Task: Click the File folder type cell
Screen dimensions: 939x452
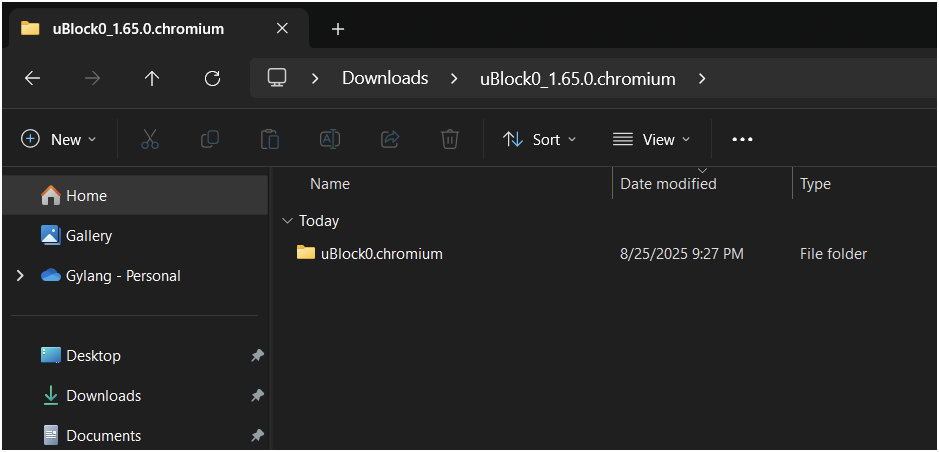Action: [833, 254]
